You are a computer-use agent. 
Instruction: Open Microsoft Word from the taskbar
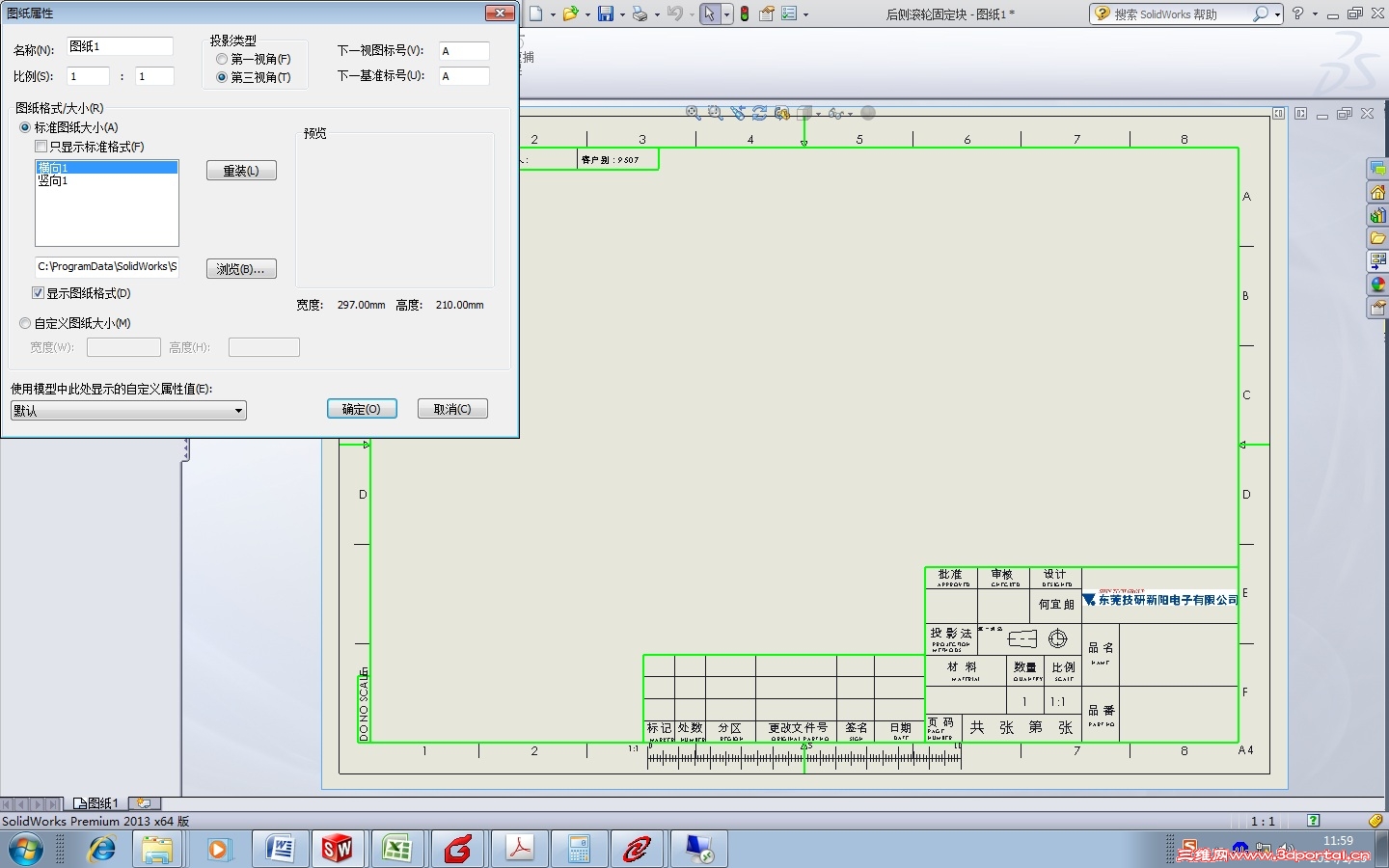(280, 849)
